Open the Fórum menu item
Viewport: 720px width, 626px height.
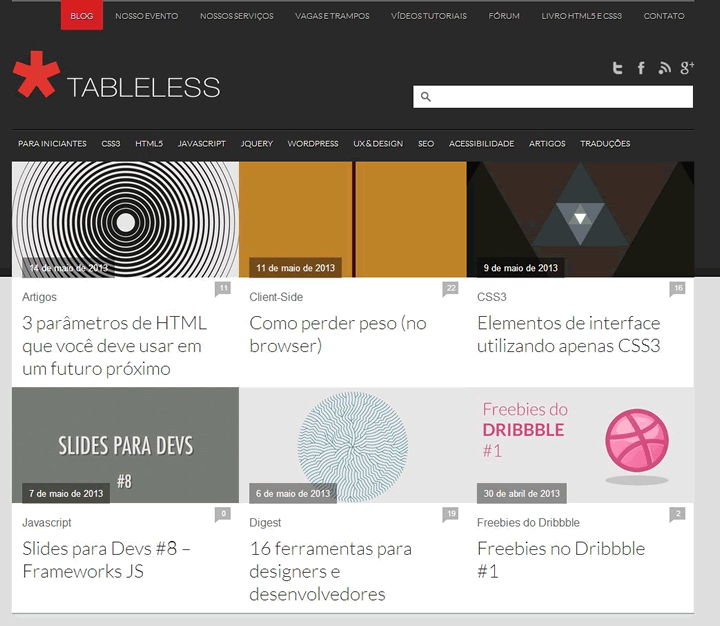coord(504,16)
